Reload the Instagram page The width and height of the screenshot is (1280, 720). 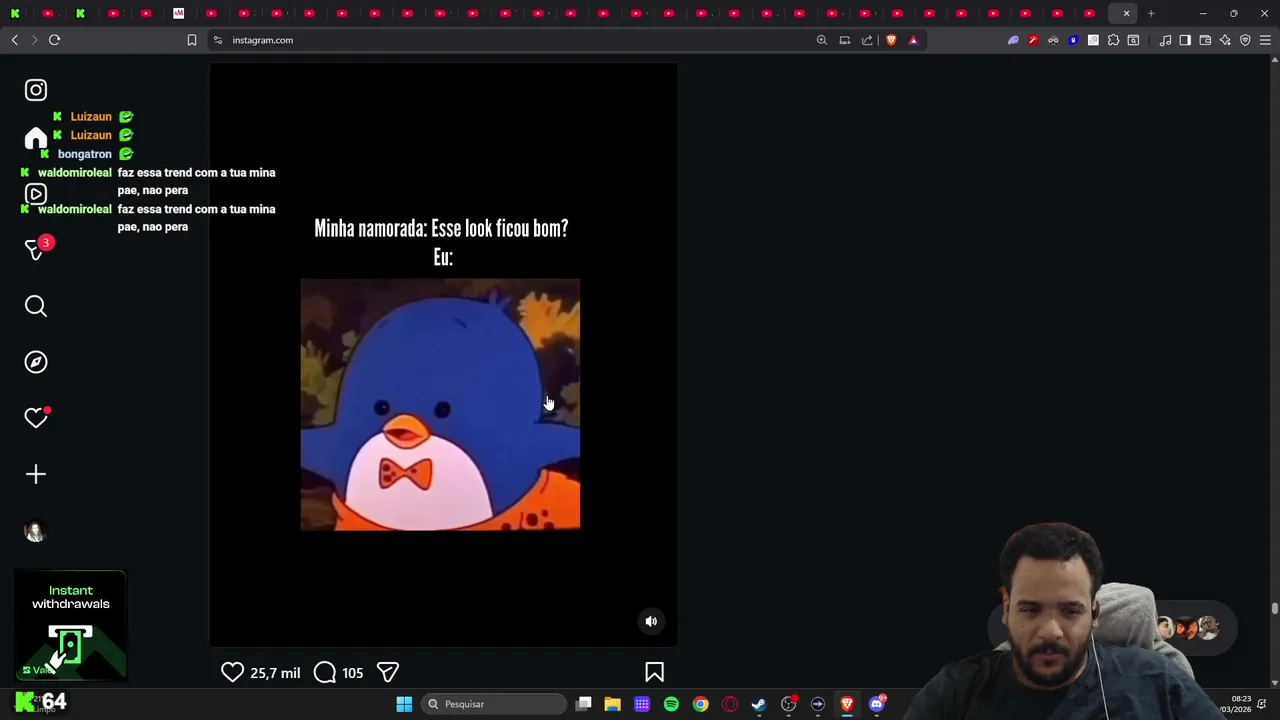54,40
